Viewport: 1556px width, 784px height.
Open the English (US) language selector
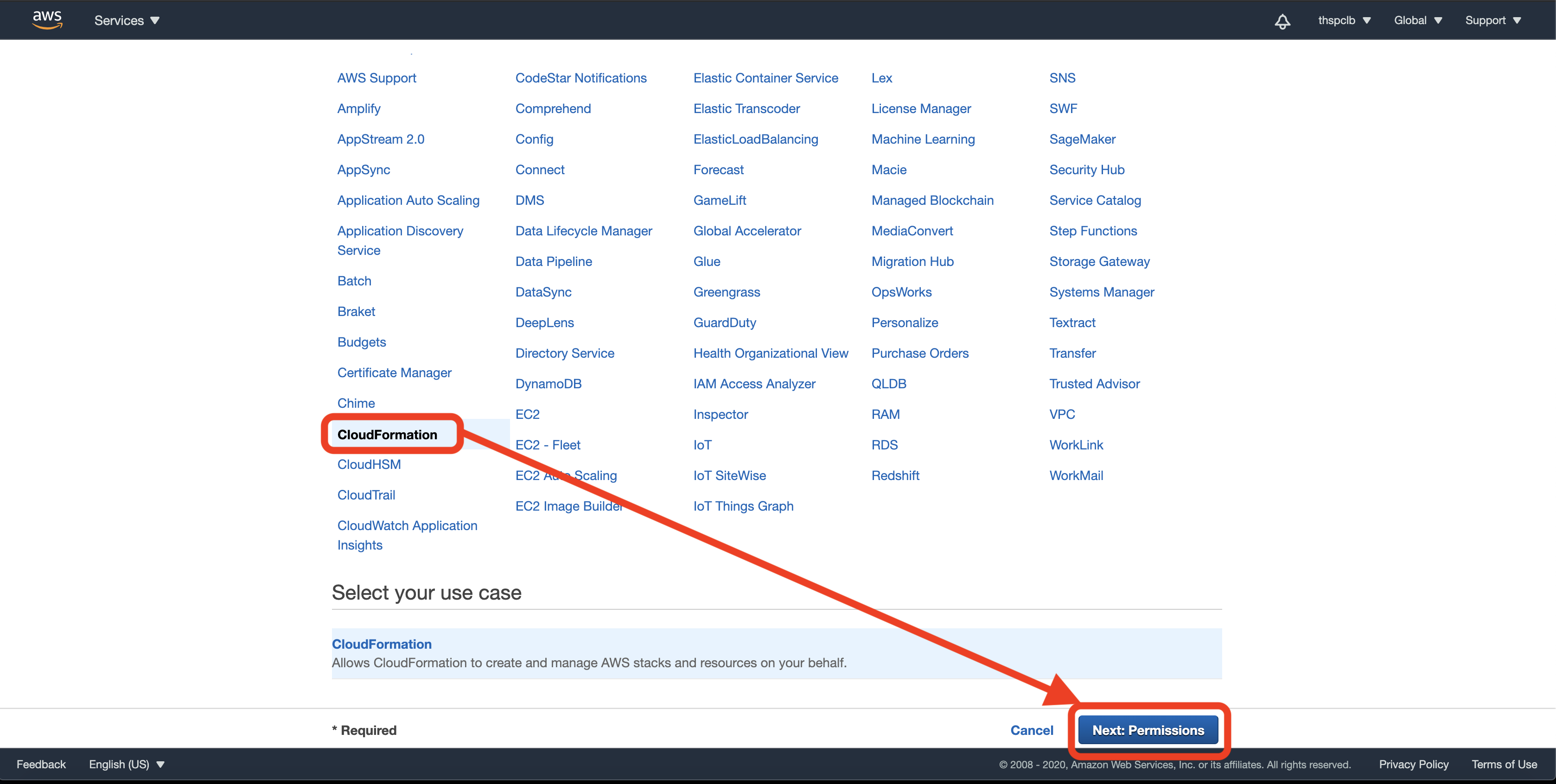(x=127, y=764)
